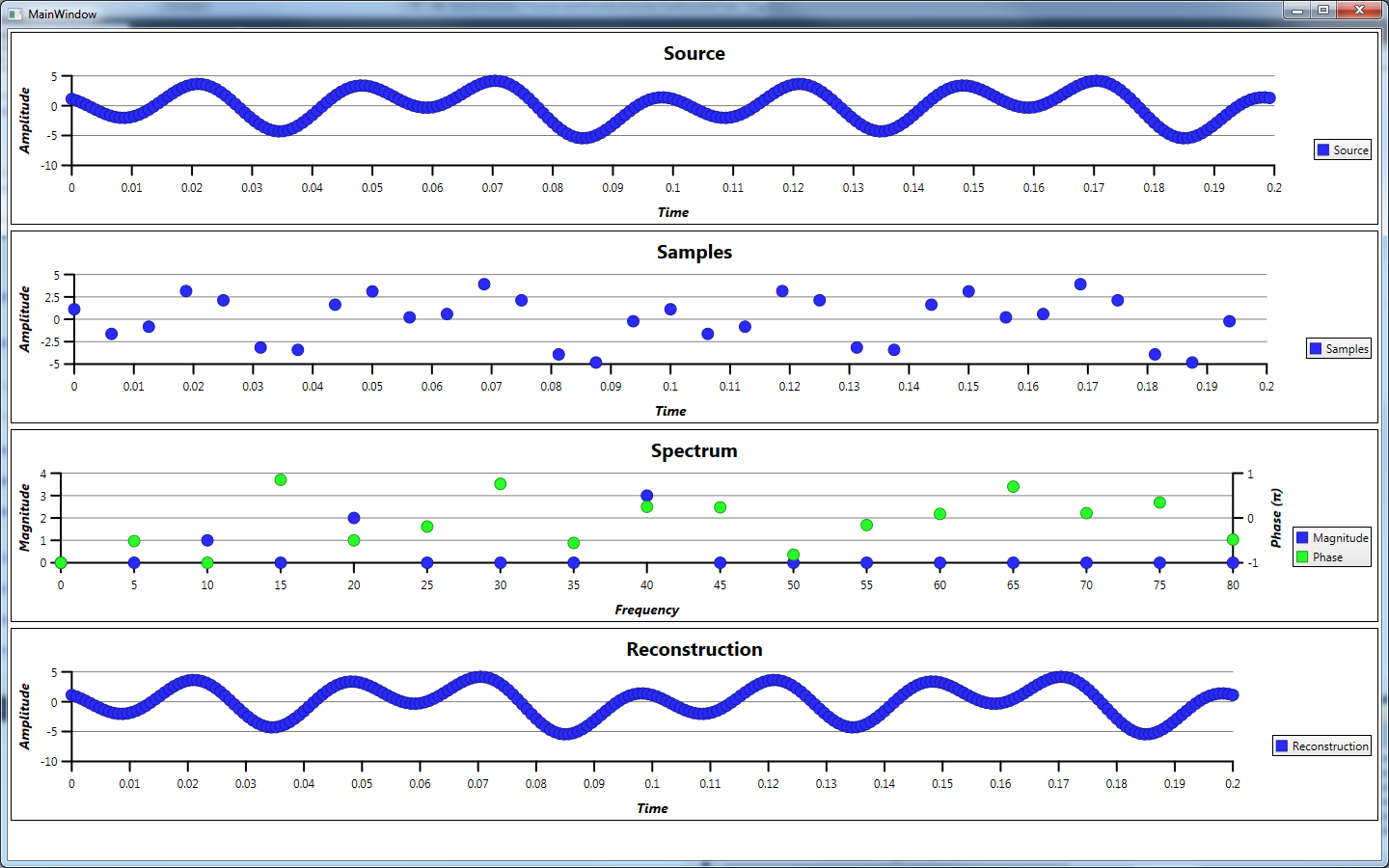Screen dimensions: 1389x868
Task: Click the "Phase (π)" right axis label
Action: 1276,518
